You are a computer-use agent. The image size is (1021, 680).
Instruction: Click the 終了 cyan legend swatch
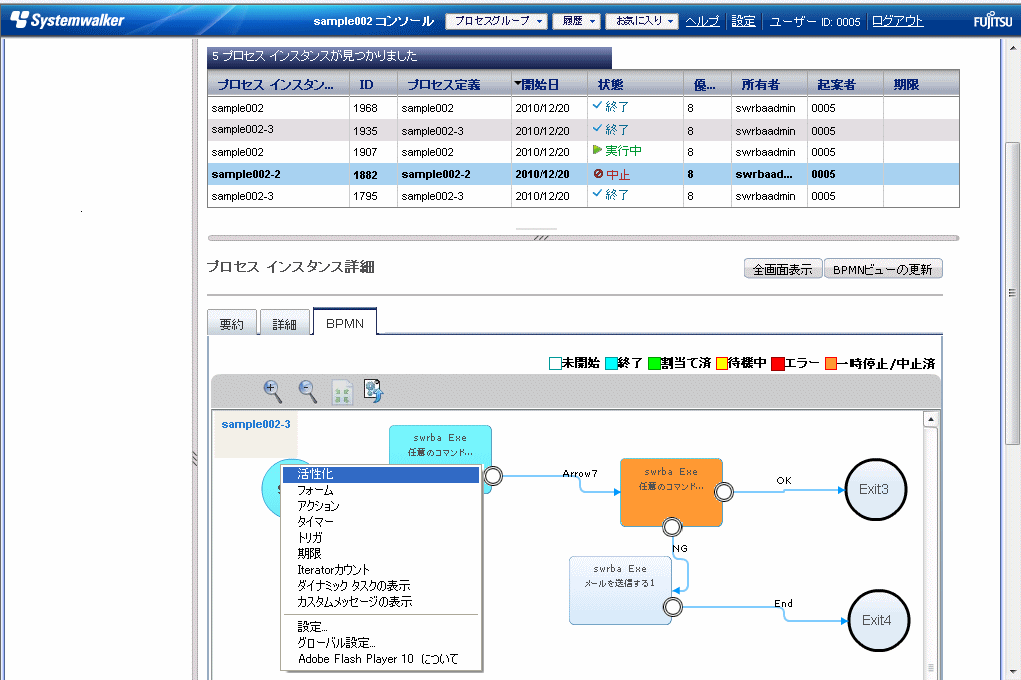(x=611, y=363)
